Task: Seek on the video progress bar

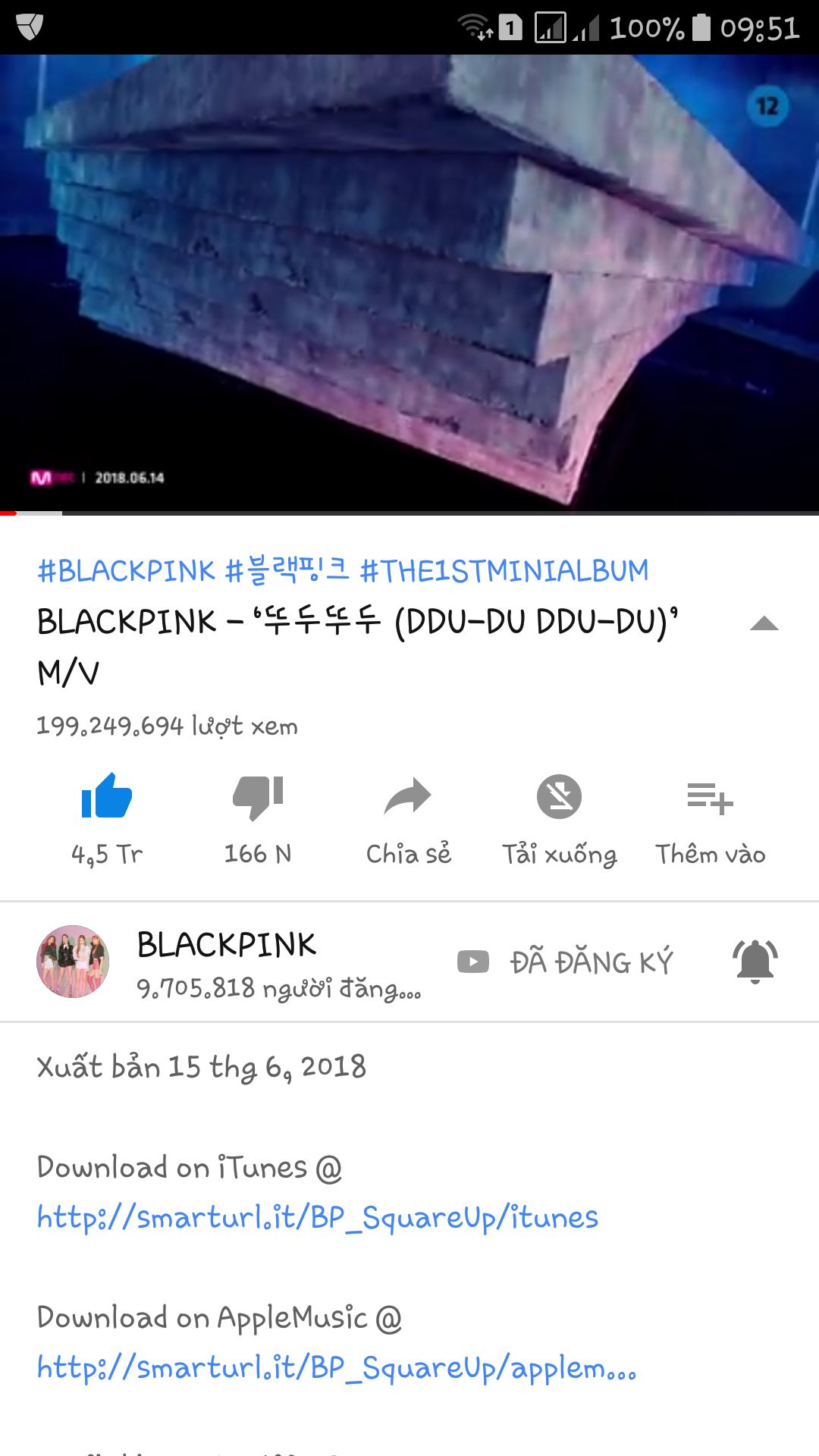Action: pyautogui.click(x=409, y=513)
